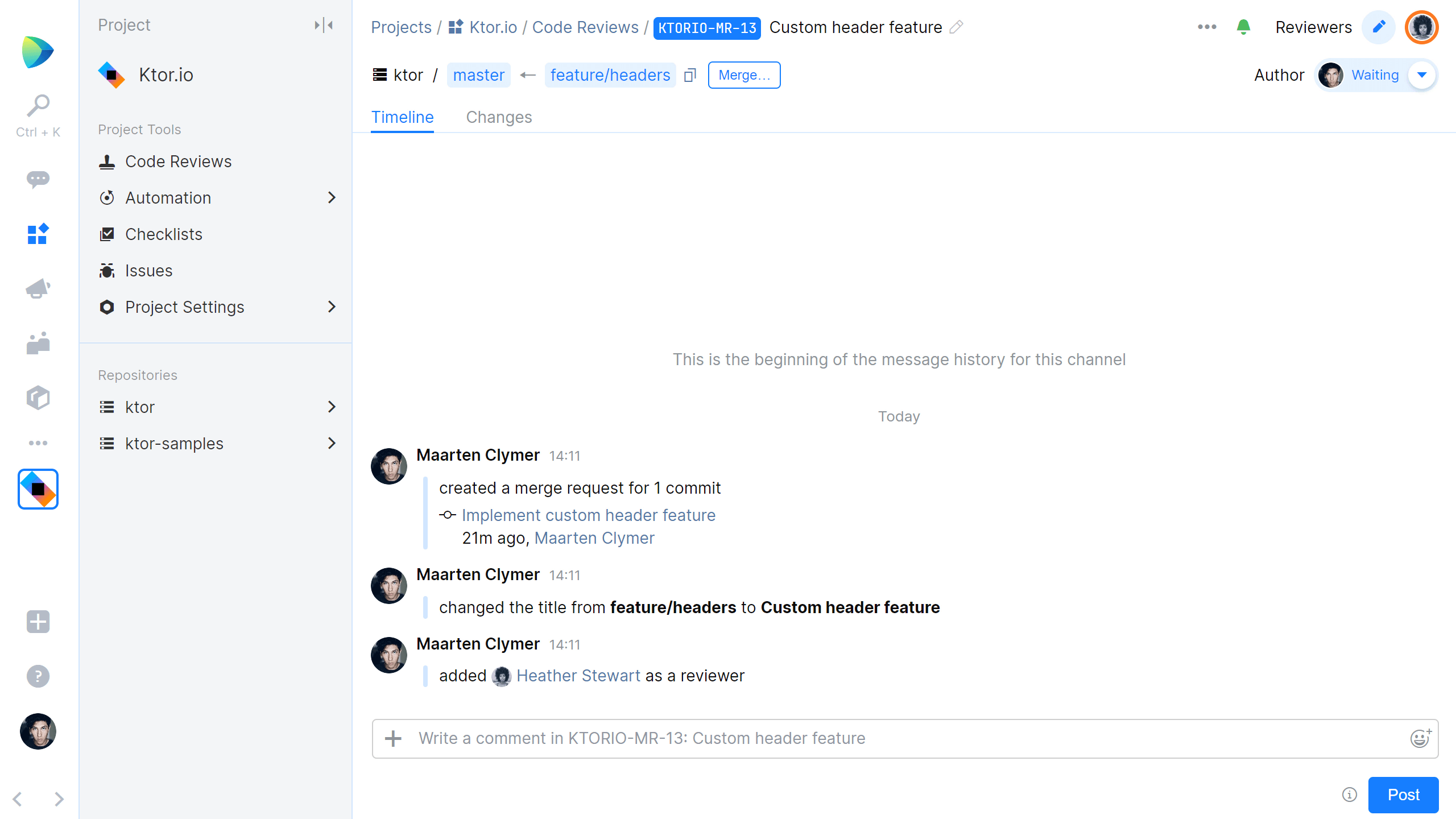1456x819 pixels.
Task: Click the Implement custom header feature commit link
Action: [x=588, y=515]
